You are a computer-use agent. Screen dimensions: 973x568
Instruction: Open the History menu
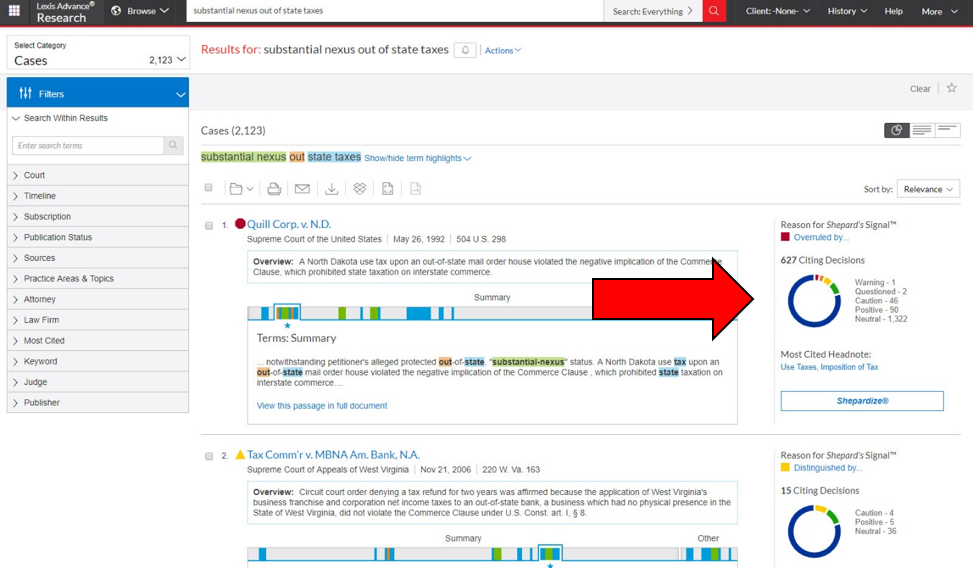847,11
